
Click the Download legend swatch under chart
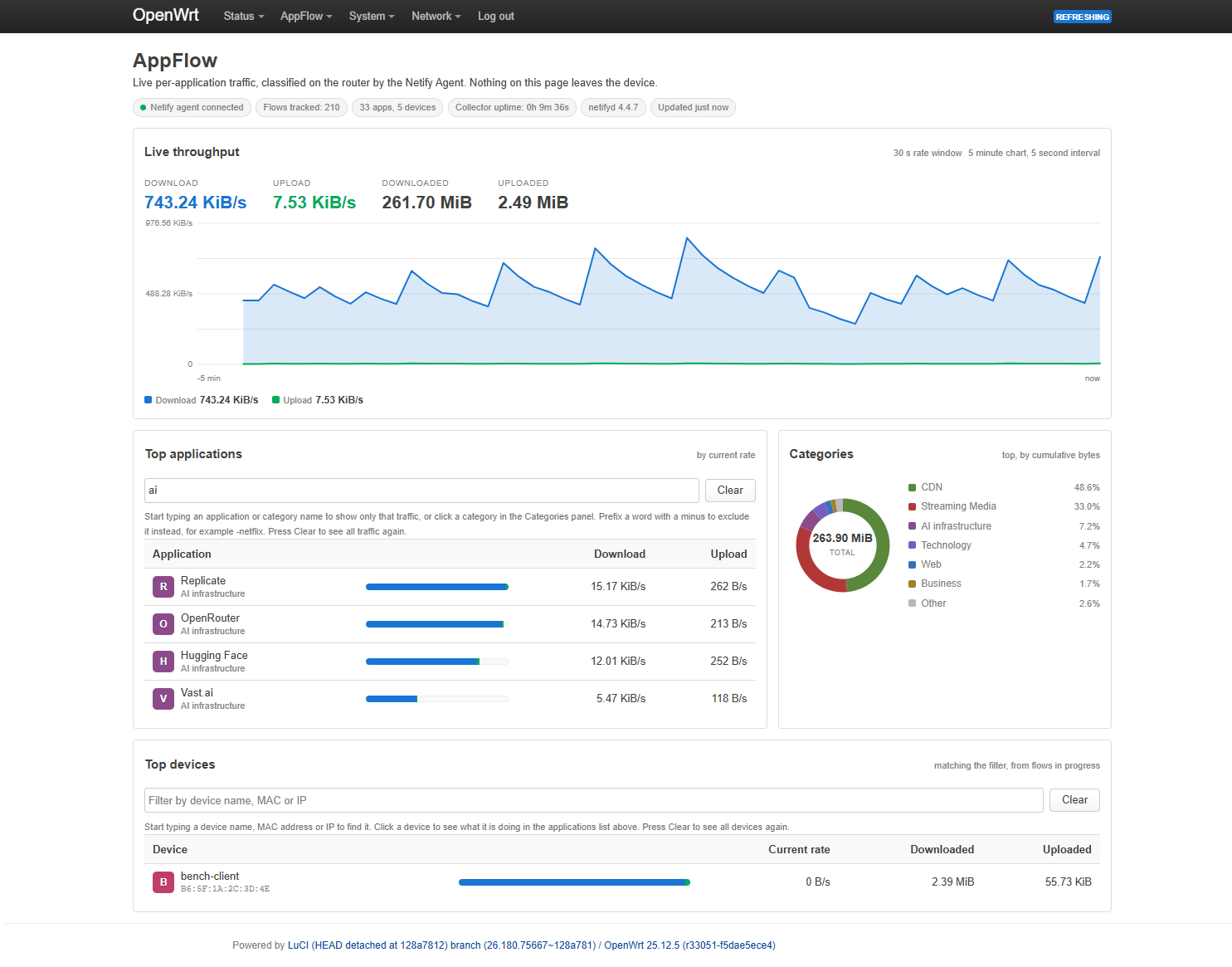tap(149, 400)
